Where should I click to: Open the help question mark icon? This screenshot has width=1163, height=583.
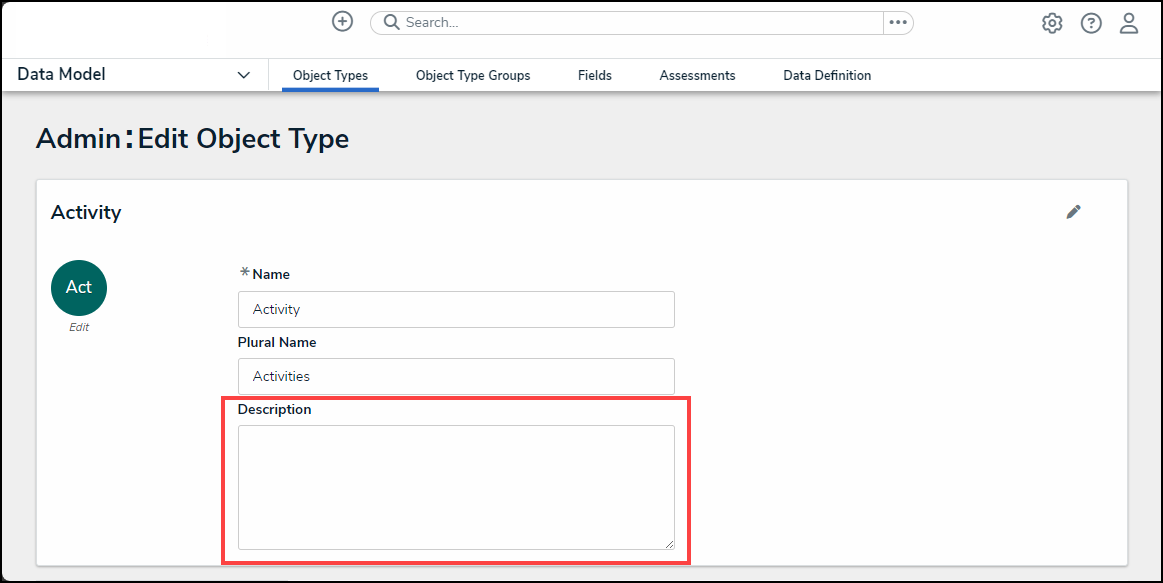point(1090,23)
